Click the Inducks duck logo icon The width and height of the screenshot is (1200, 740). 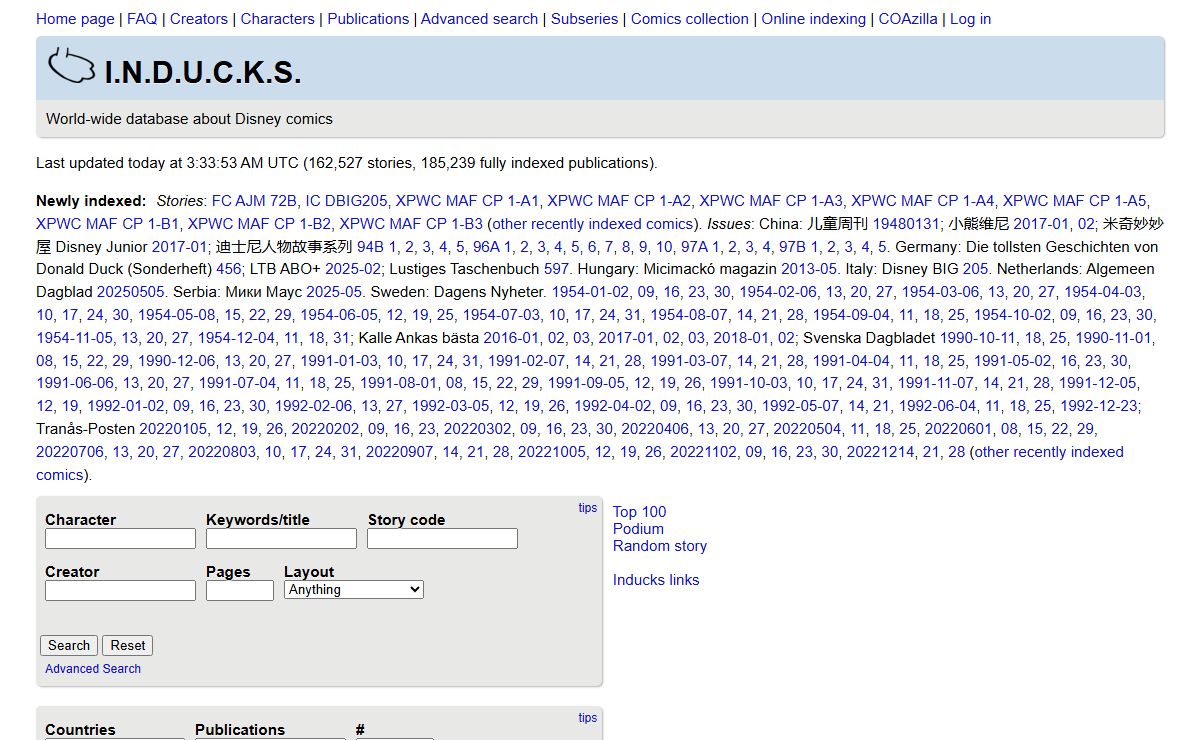coord(71,66)
